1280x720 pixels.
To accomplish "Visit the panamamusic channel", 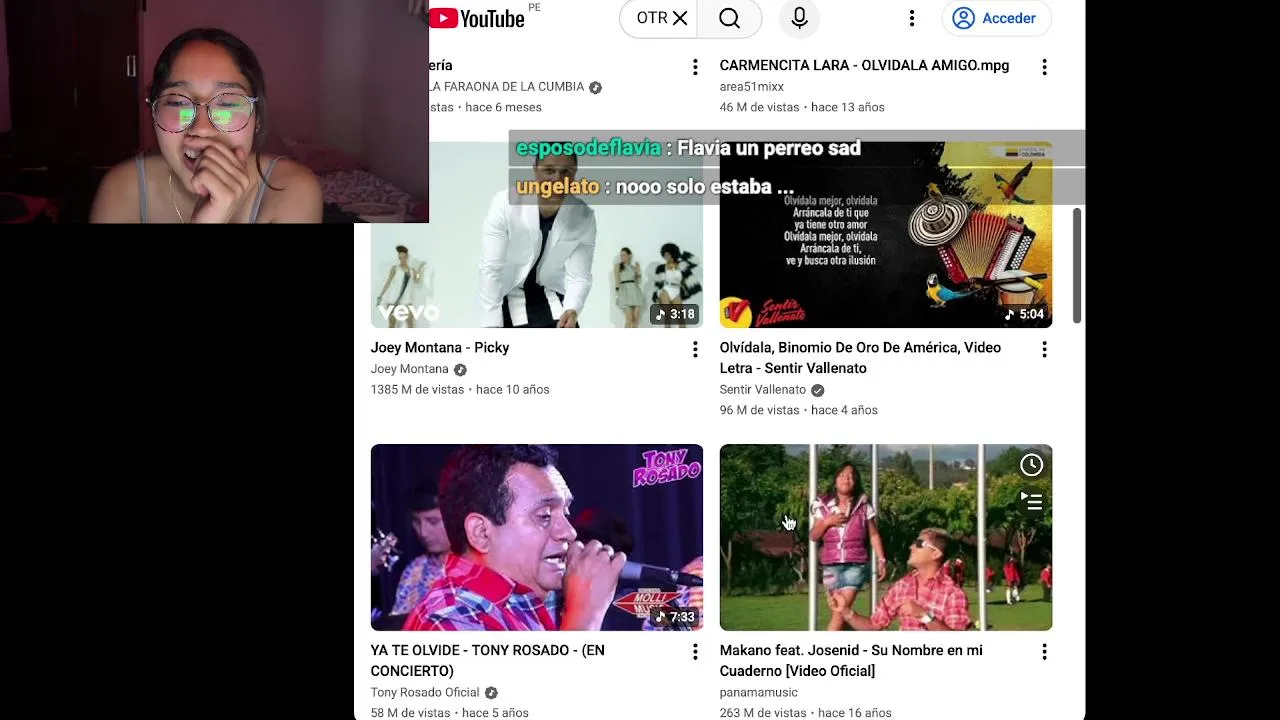I will click(x=759, y=692).
